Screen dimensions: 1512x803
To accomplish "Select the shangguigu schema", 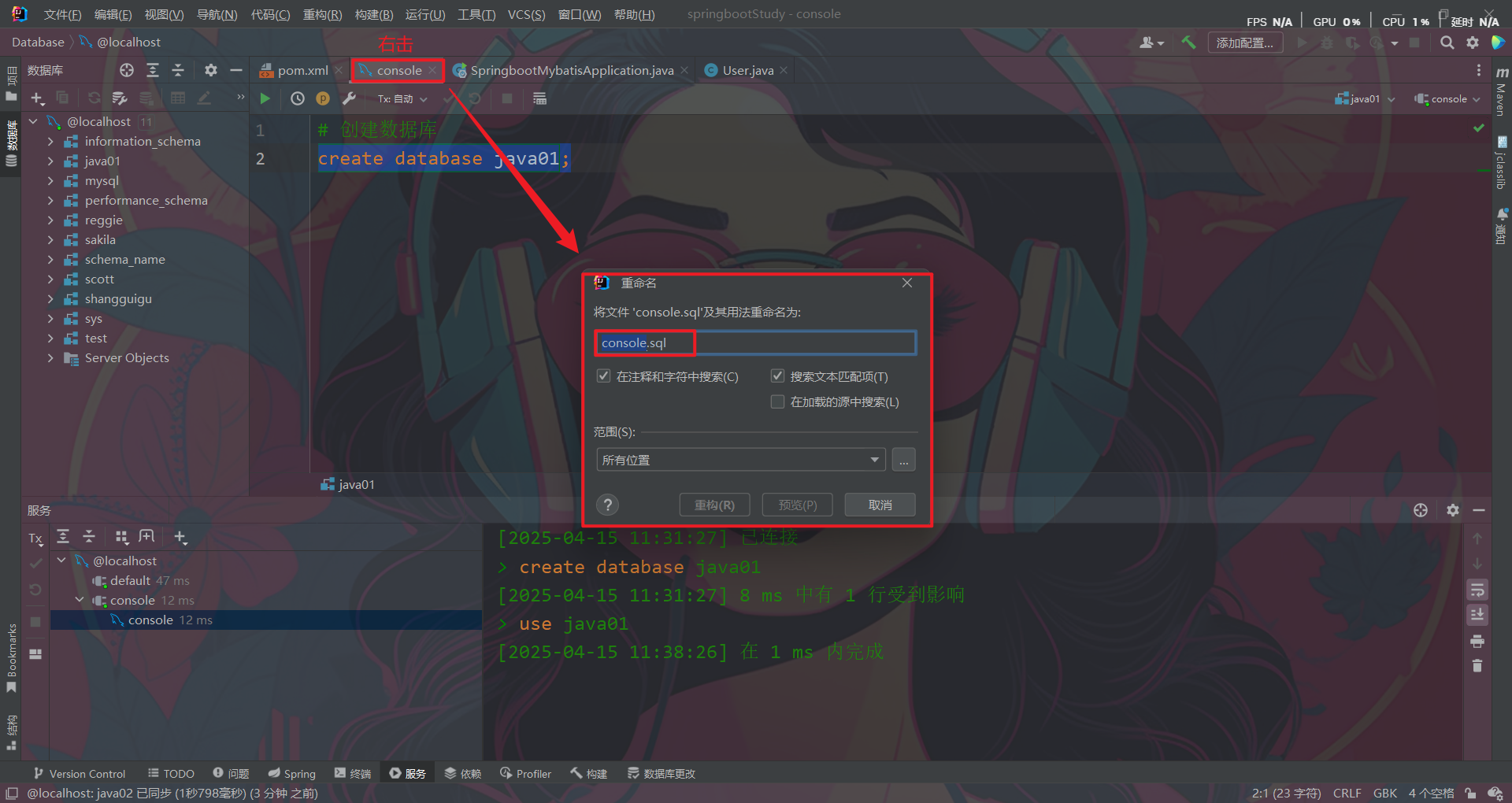I will coord(118,298).
